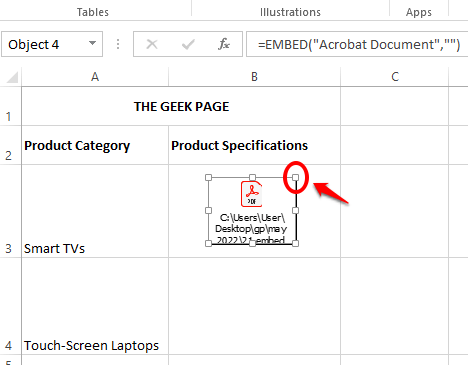
Task: Click the bottom-right resize handle of PDF object
Action: 295,244
